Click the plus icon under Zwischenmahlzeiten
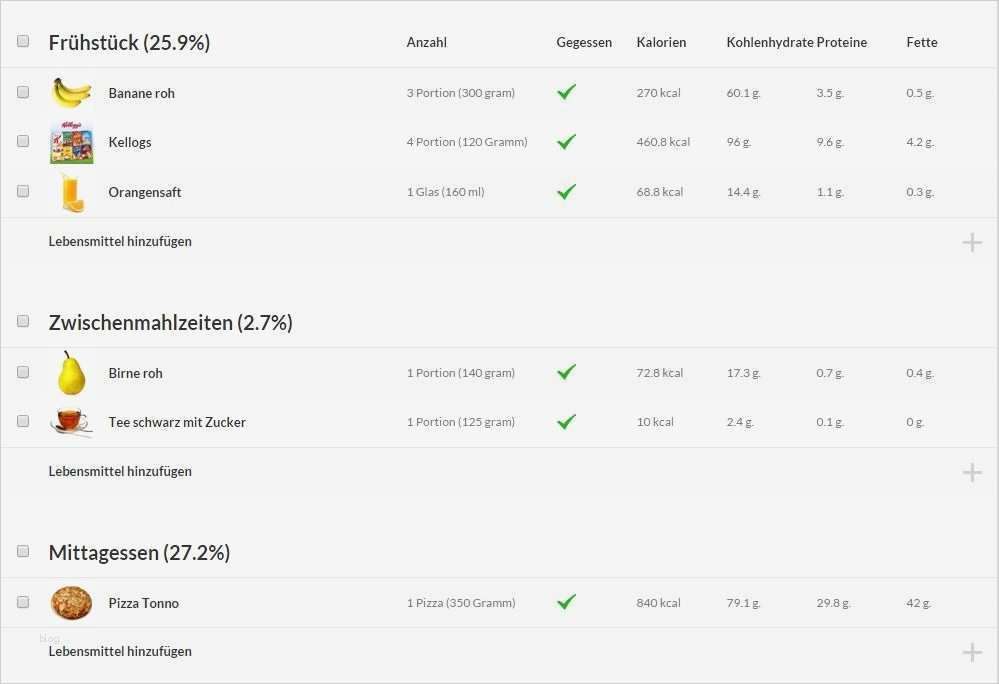This screenshot has height=684, width=999. tap(971, 472)
